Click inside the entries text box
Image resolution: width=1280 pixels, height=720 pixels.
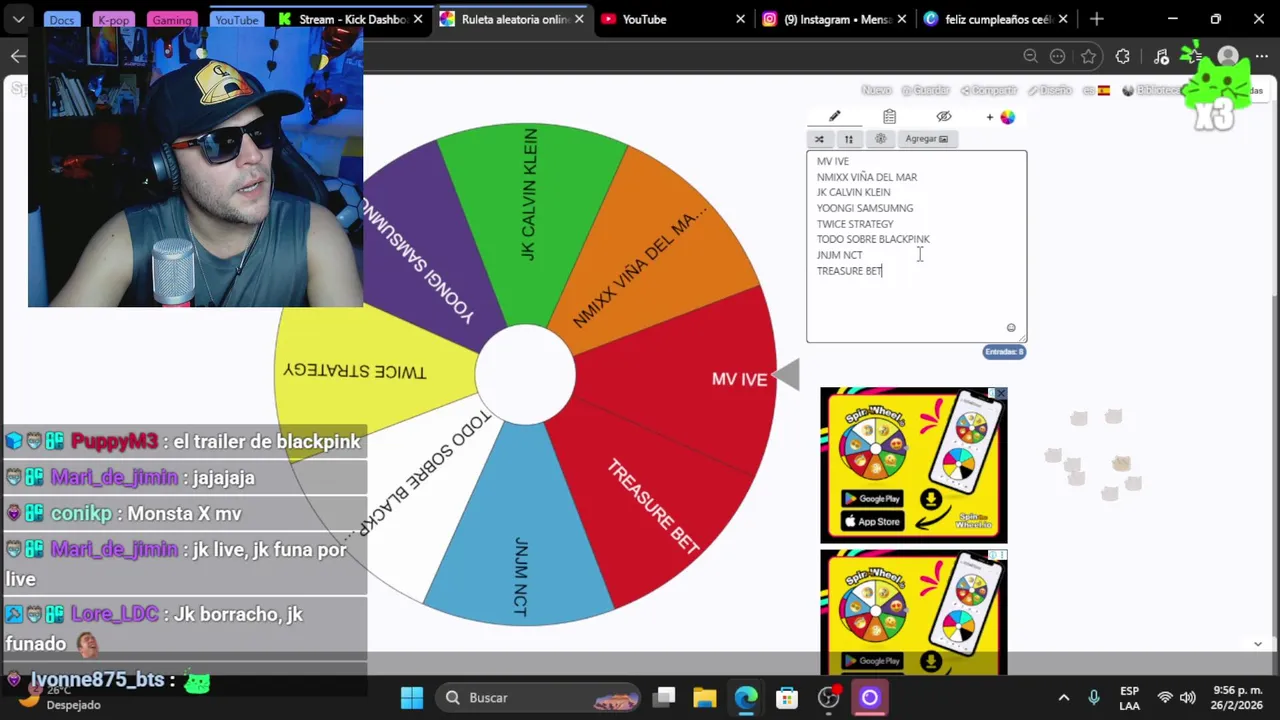tap(916, 246)
